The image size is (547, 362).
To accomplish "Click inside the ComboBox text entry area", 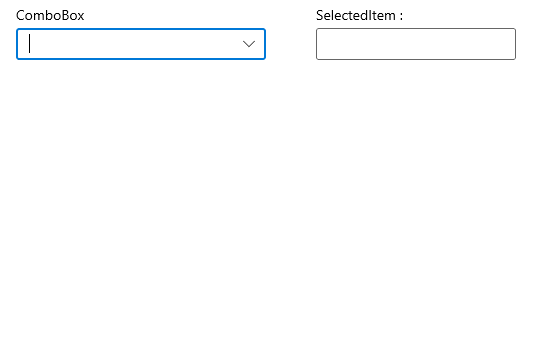I will [129, 44].
